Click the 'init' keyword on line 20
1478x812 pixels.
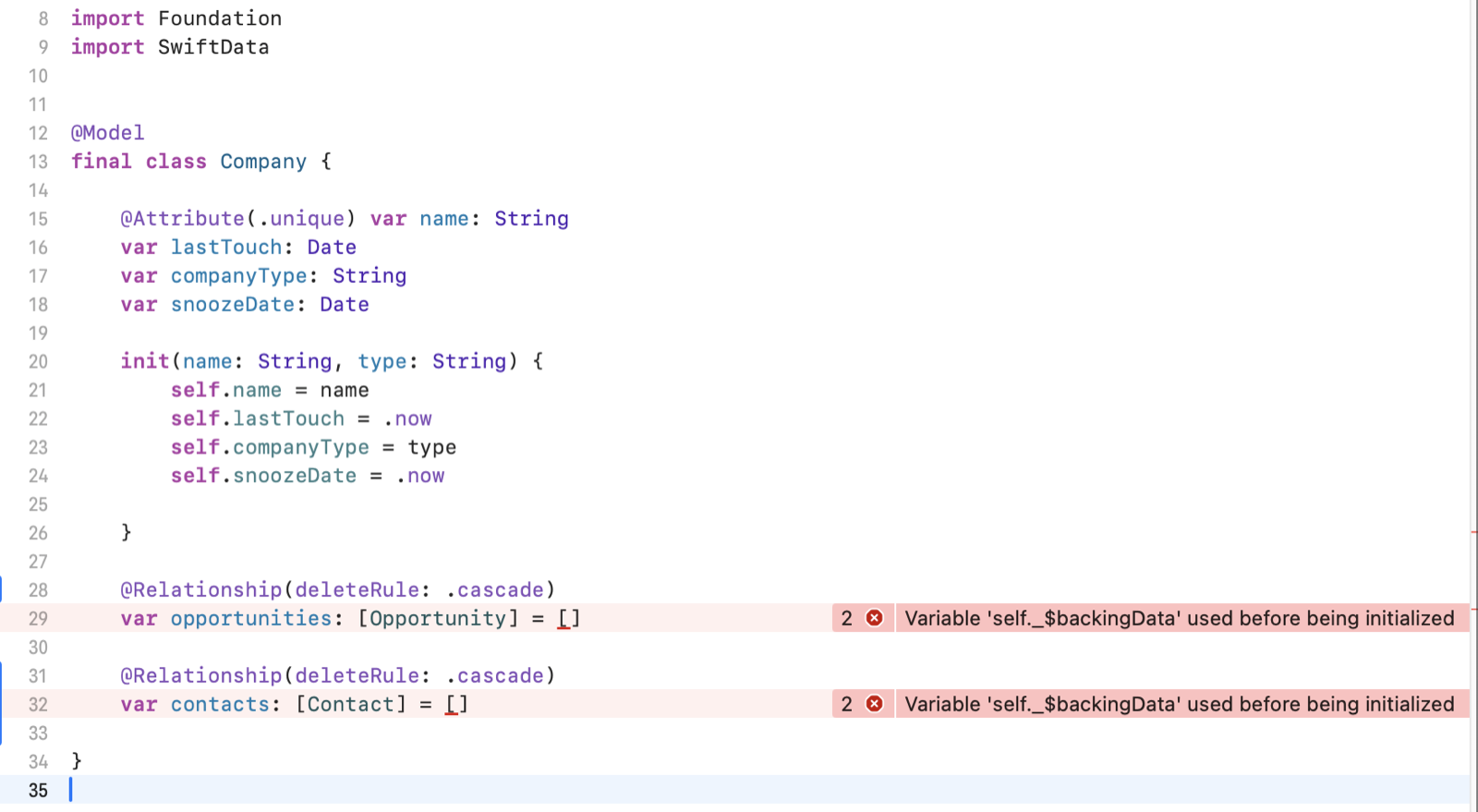point(145,361)
